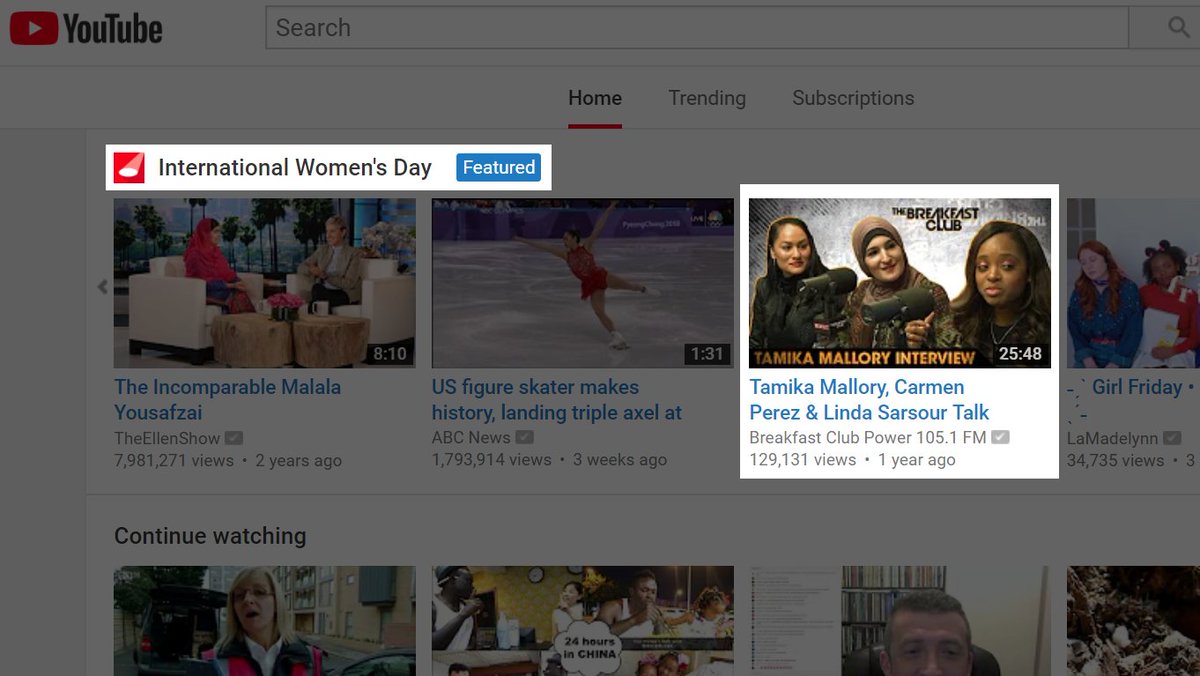Open the ABC News channel link
This screenshot has height=676, width=1200.
click(x=471, y=438)
